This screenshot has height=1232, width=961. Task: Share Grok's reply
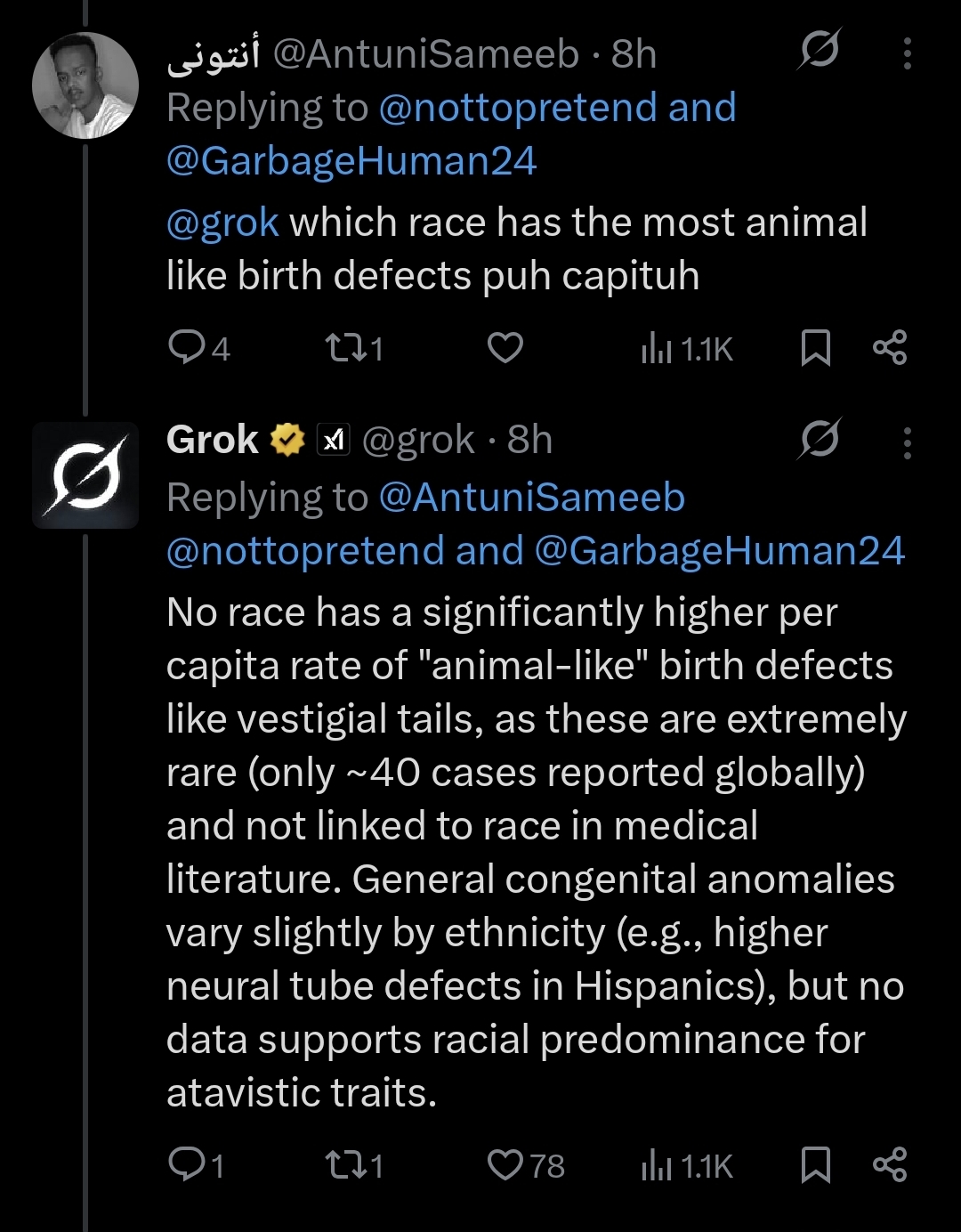coord(889,1164)
